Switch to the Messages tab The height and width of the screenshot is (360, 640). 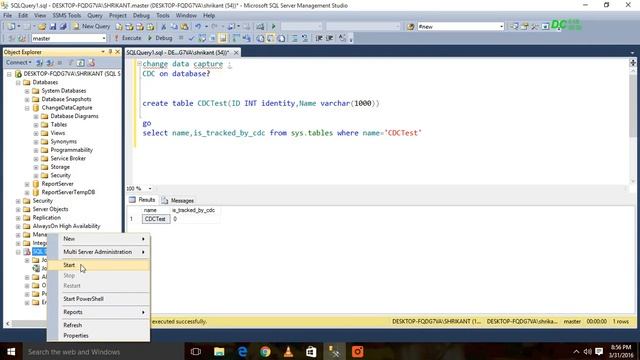pyautogui.click(x=178, y=200)
